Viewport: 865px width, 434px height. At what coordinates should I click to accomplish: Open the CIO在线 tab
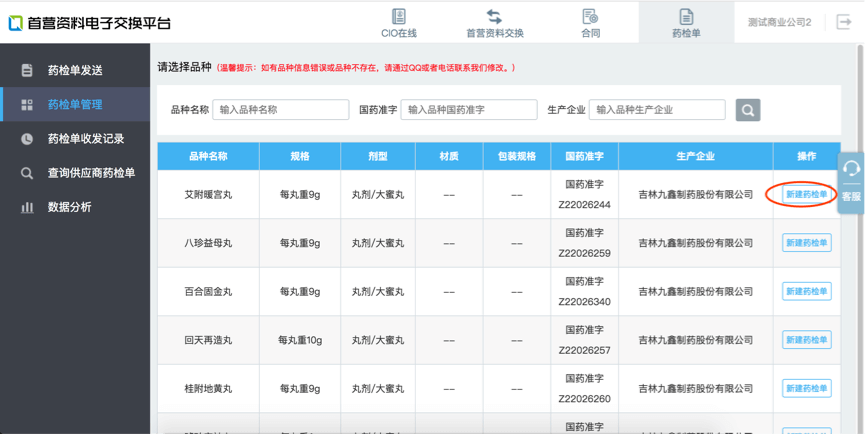[x=399, y=23]
